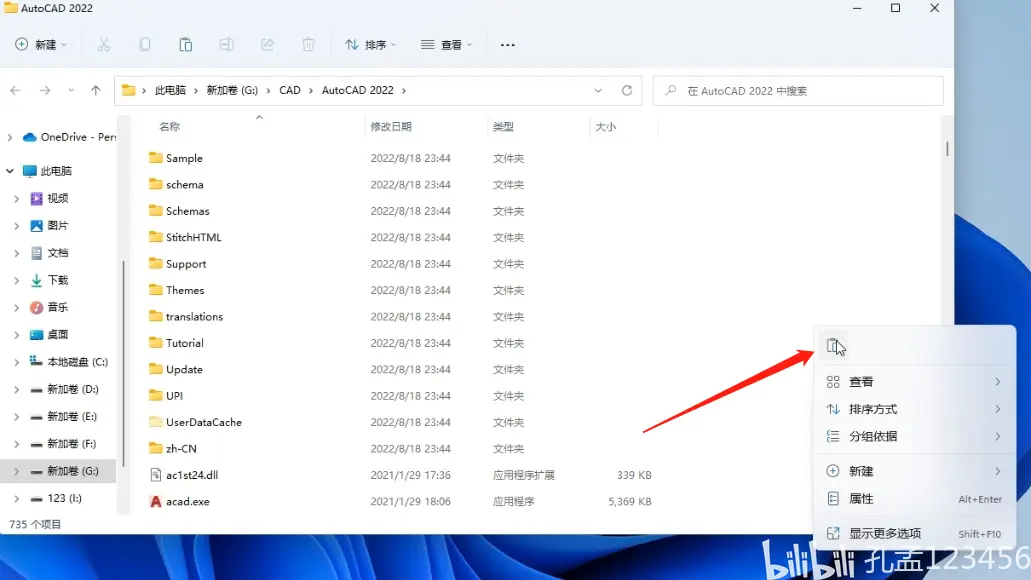Click the search magnifier icon
Viewport: 1031px width, 580px height.
click(x=671, y=91)
